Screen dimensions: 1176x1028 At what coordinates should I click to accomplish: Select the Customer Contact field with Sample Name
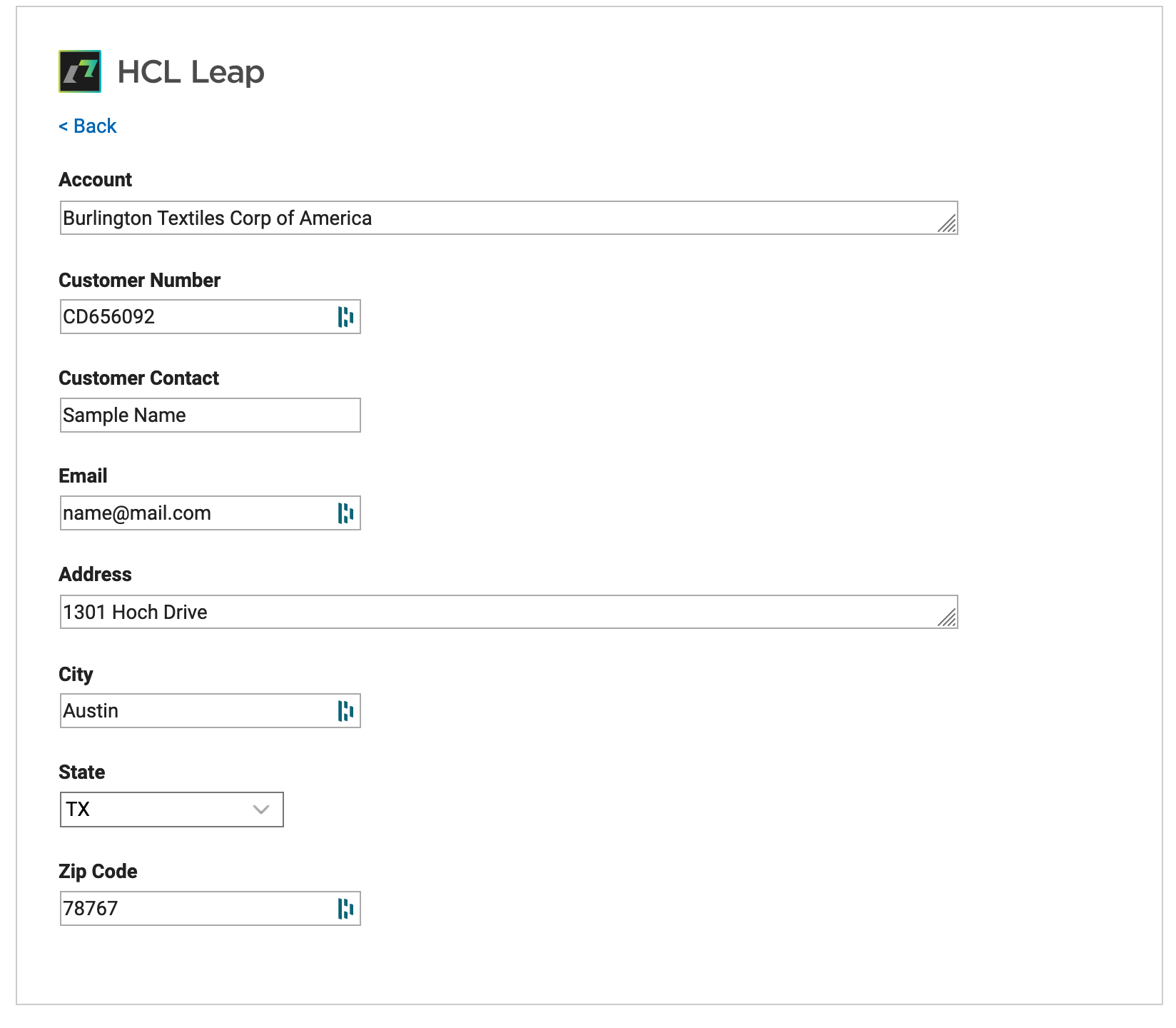click(211, 415)
